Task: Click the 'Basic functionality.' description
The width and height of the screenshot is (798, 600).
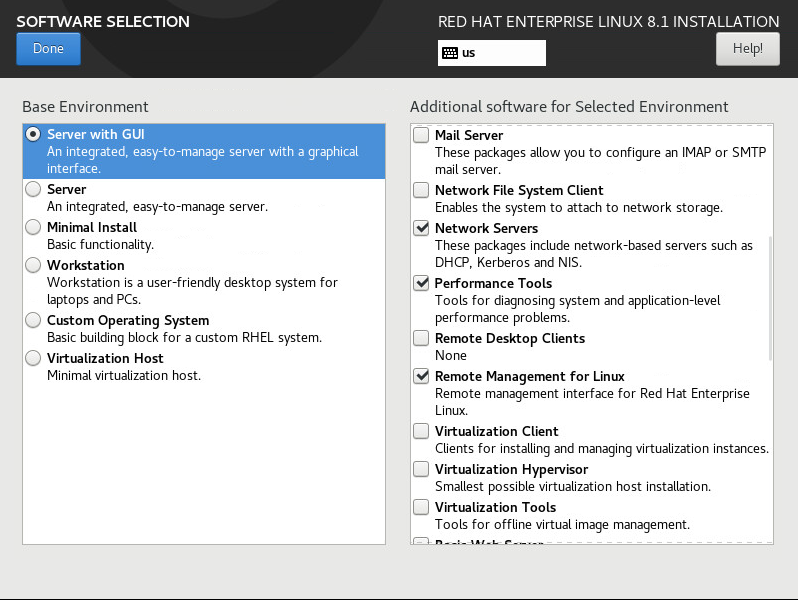Action: point(100,245)
